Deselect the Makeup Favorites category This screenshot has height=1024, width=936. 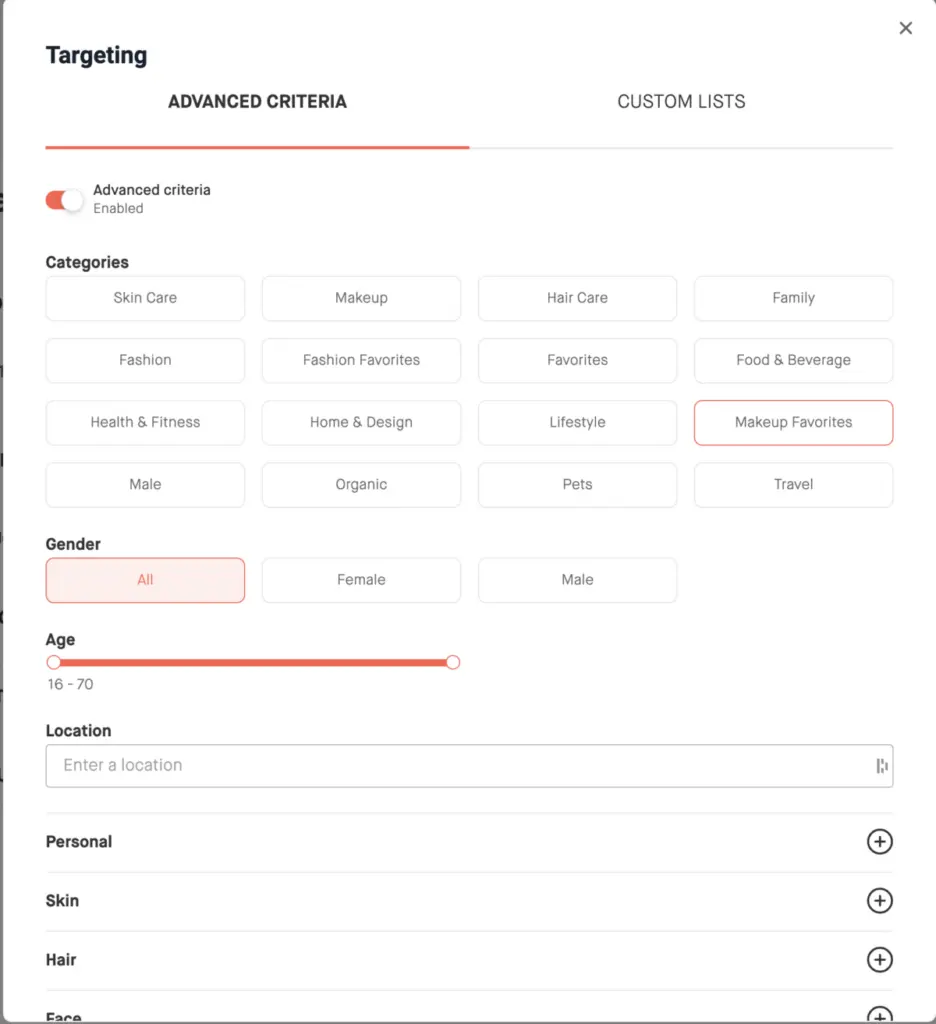pyautogui.click(x=793, y=422)
